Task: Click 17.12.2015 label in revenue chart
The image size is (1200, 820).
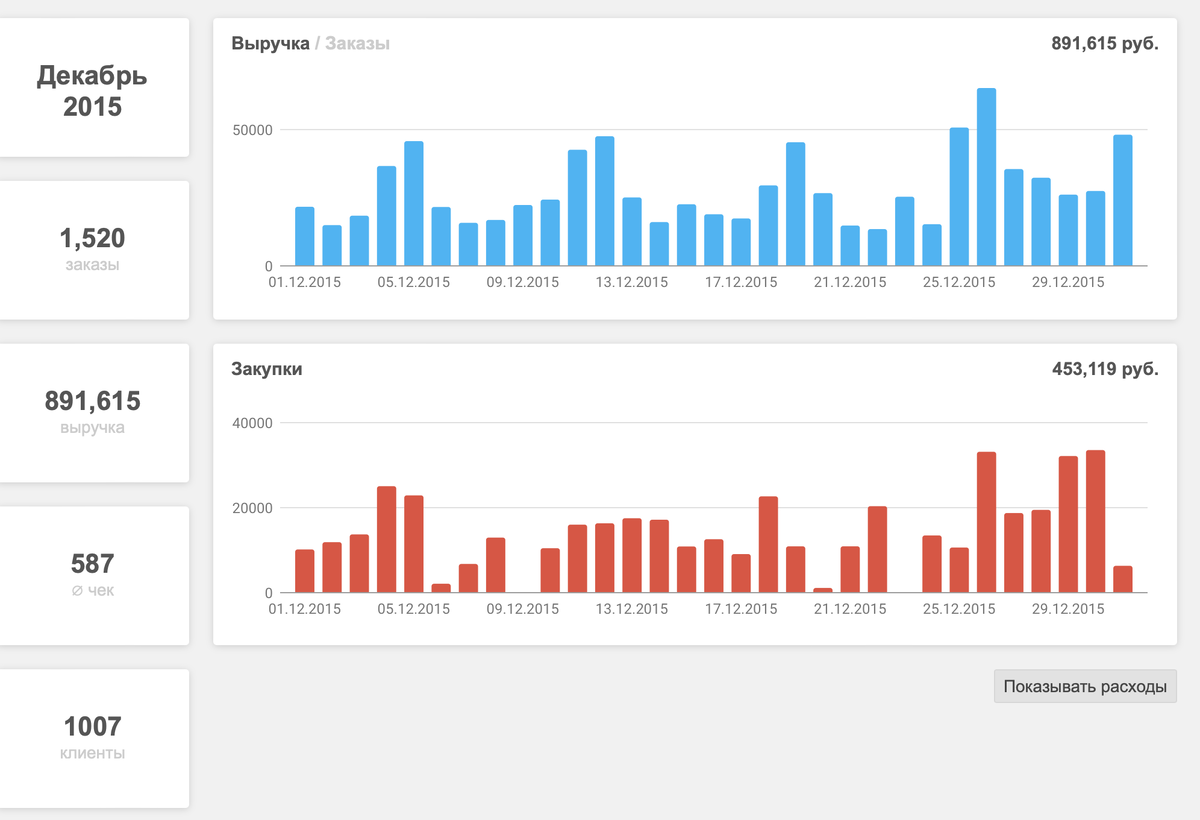Action: coord(741,282)
